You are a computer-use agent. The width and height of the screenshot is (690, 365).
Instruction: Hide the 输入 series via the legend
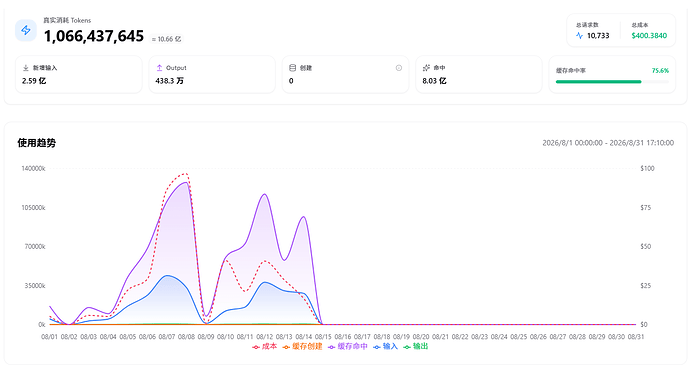click(385, 347)
